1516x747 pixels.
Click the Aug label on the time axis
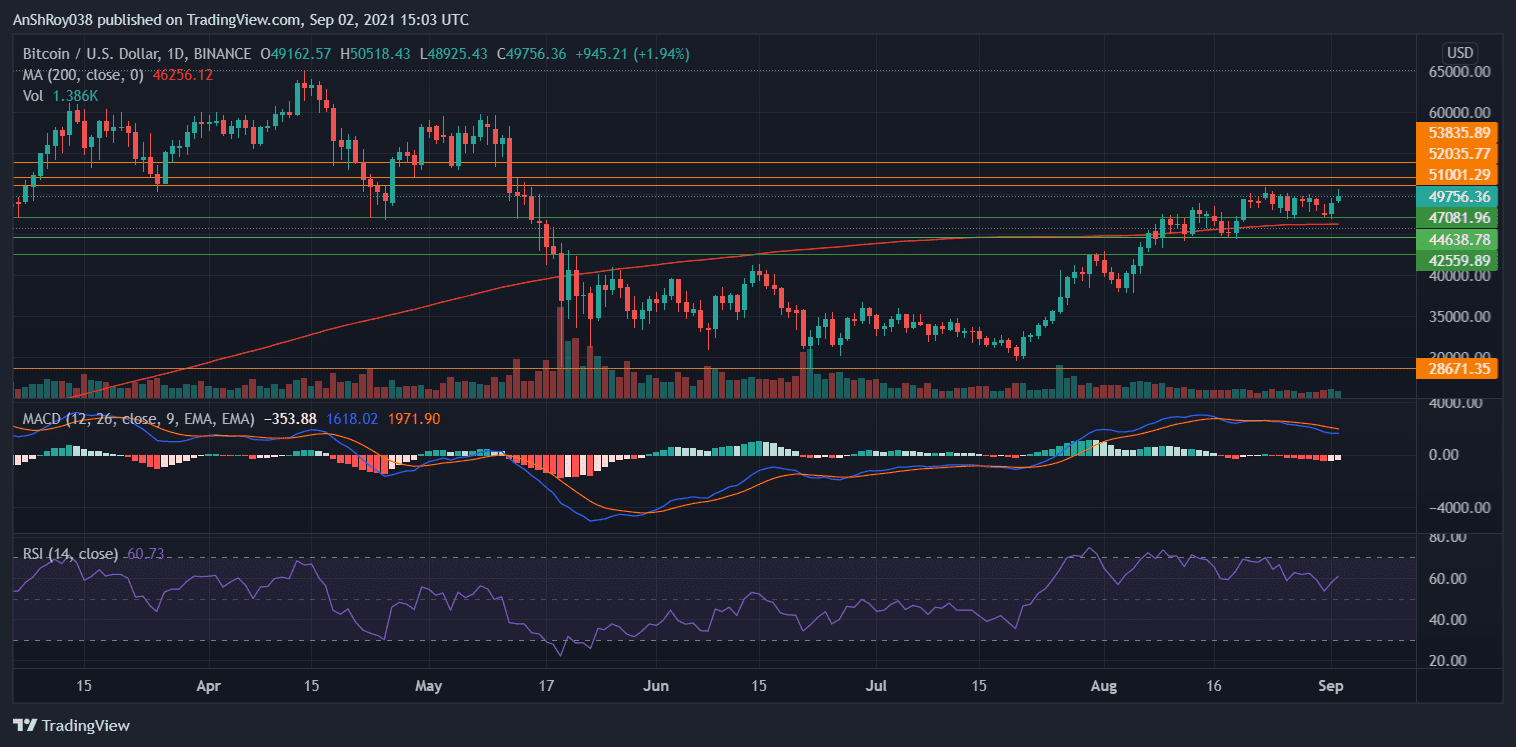1103,687
